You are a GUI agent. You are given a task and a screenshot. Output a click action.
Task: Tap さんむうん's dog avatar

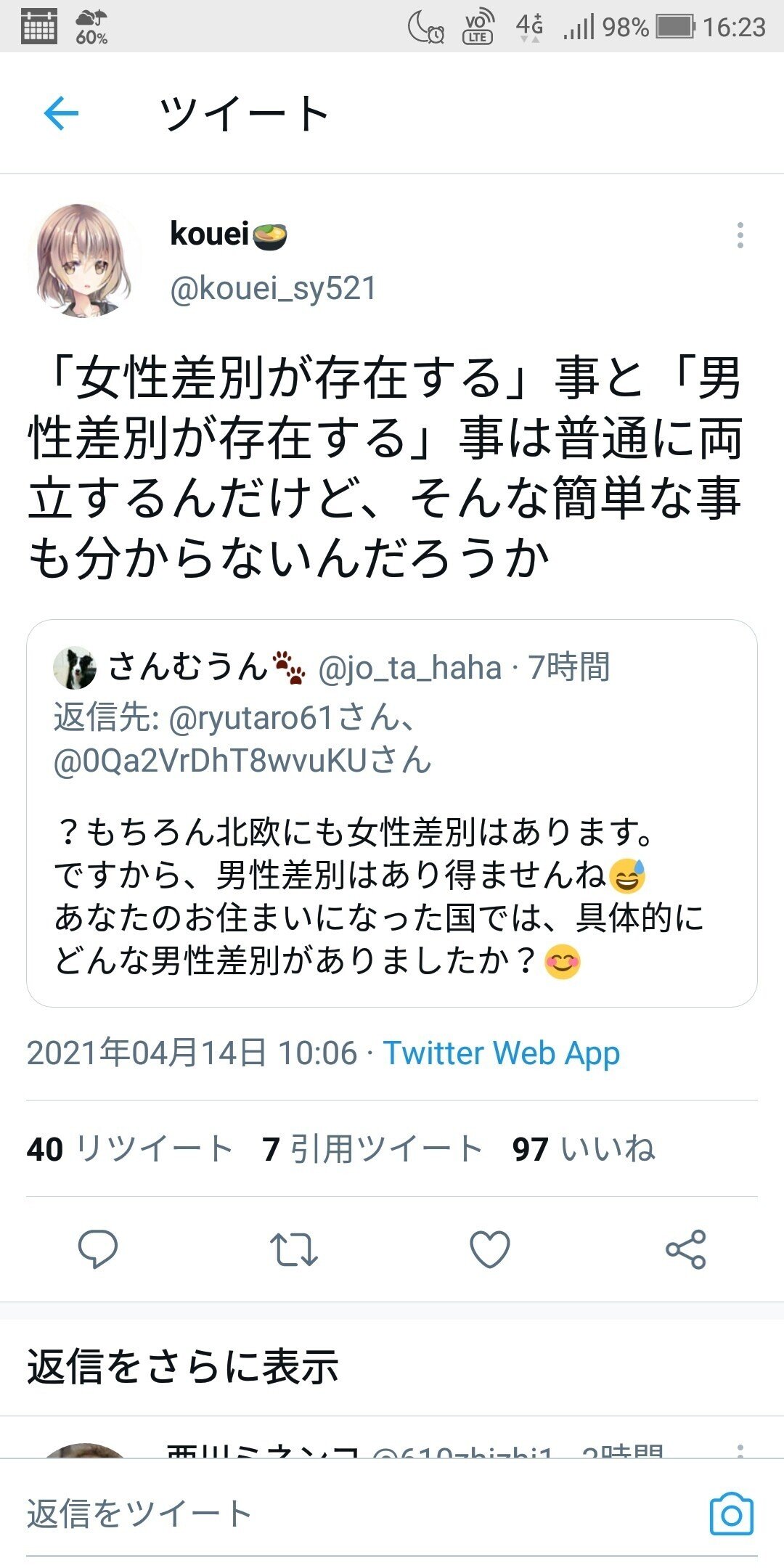75,667
